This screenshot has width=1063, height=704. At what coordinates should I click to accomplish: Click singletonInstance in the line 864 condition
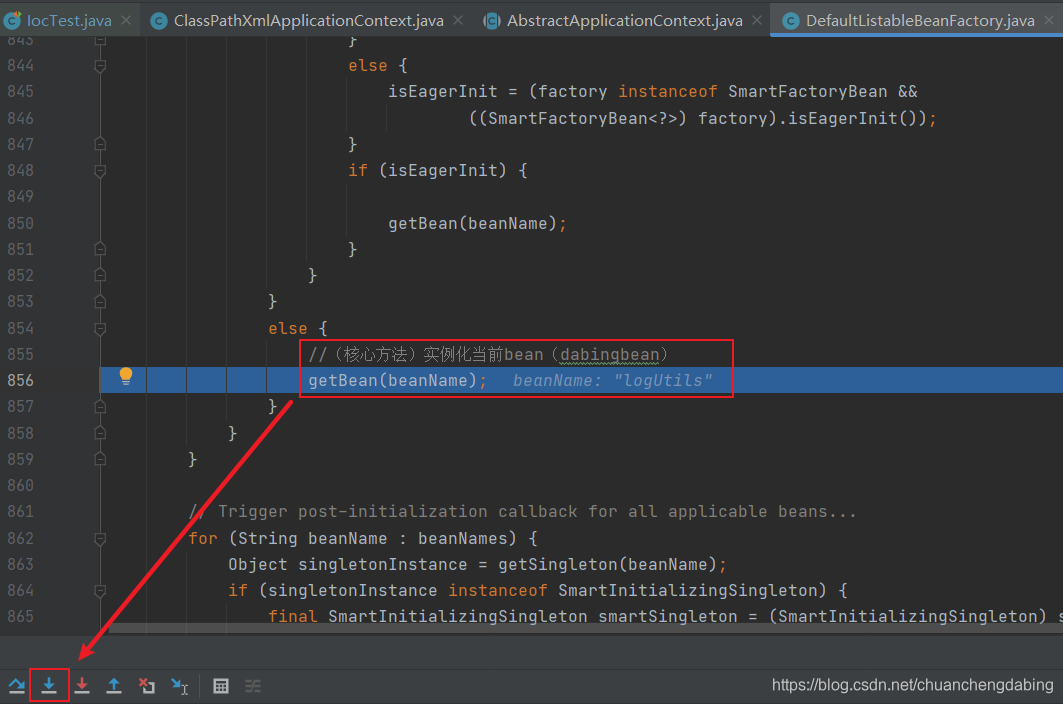[x=353, y=591]
